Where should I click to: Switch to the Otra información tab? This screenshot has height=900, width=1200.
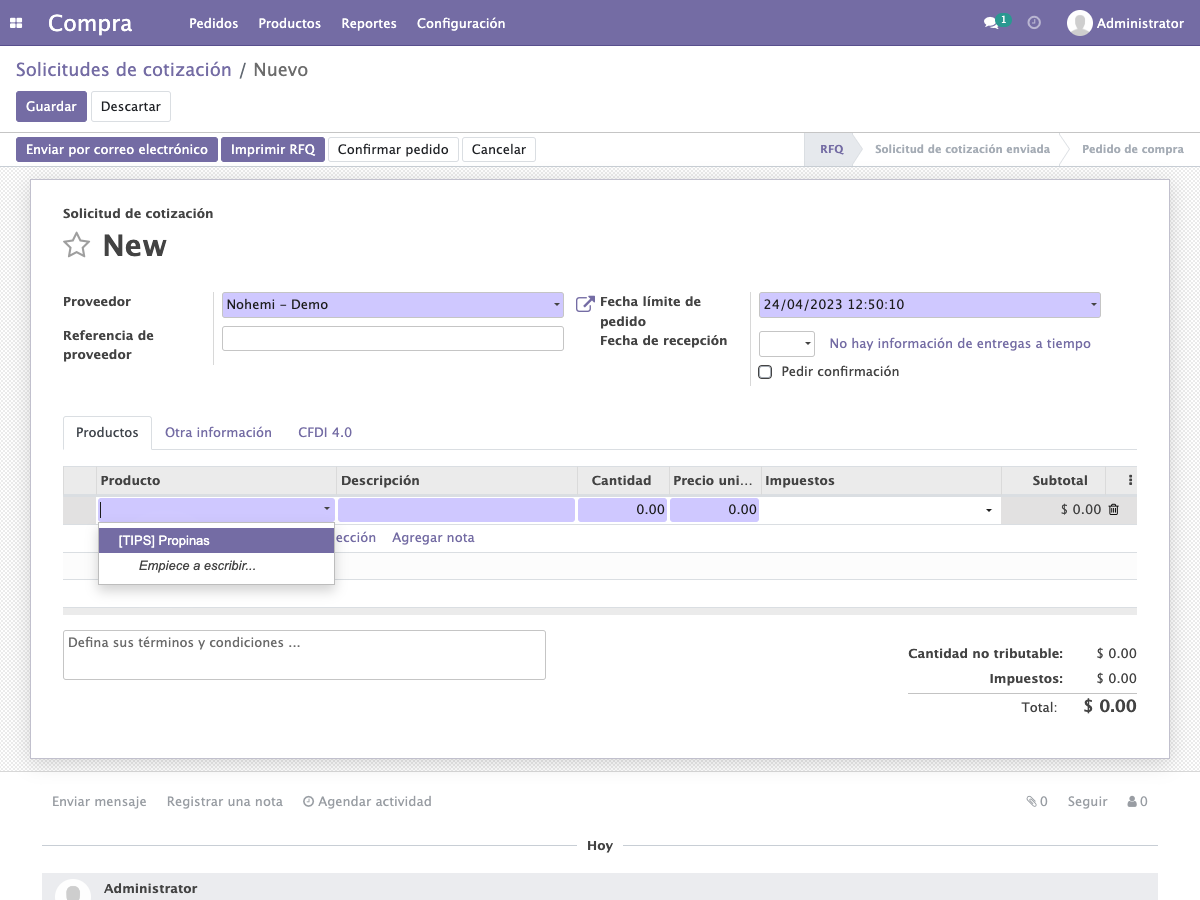[x=218, y=433]
